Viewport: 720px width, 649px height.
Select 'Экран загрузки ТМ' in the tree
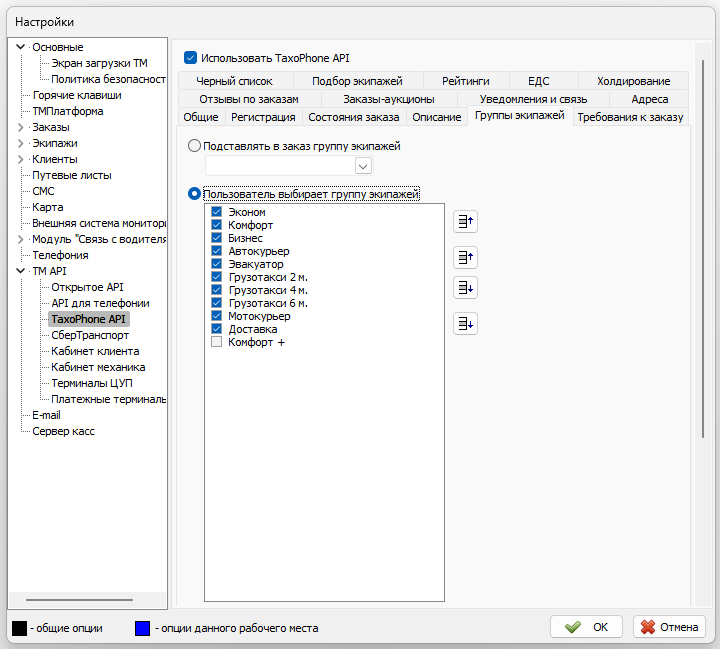(x=99, y=63)
